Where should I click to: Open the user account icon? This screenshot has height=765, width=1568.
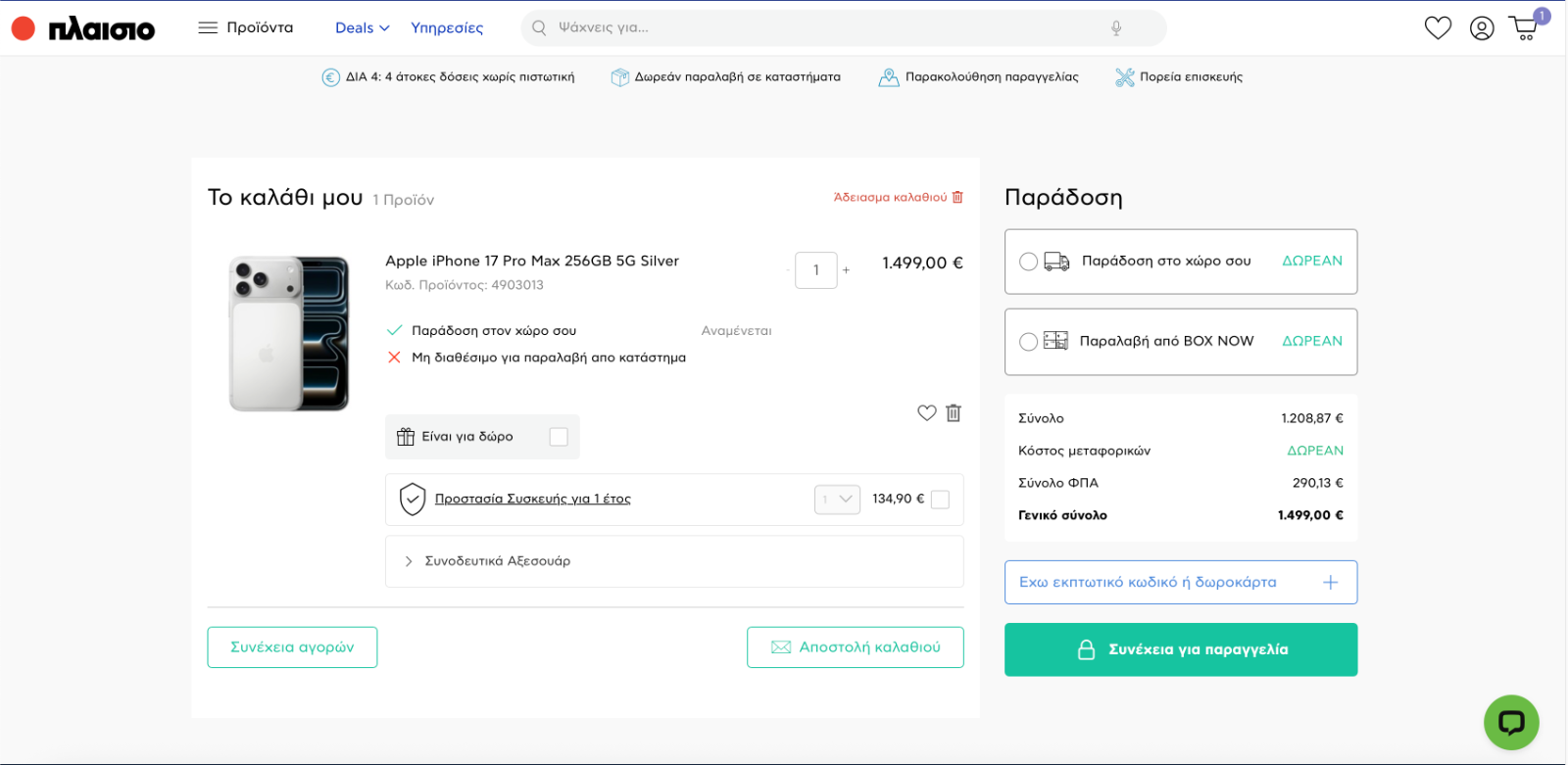pyautogui.click(x=1482, y=28)
